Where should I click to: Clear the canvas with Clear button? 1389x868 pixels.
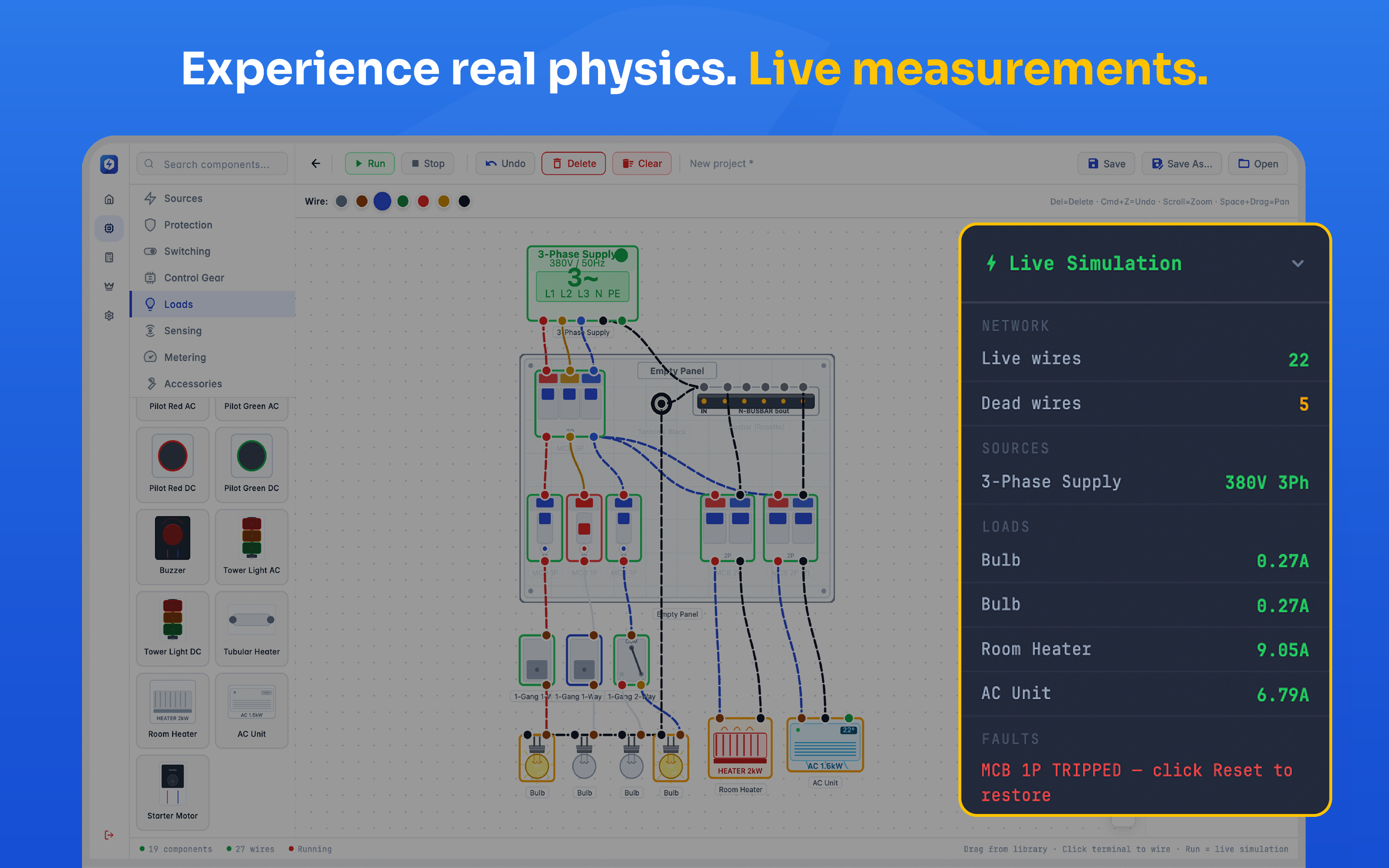point(642,163)
